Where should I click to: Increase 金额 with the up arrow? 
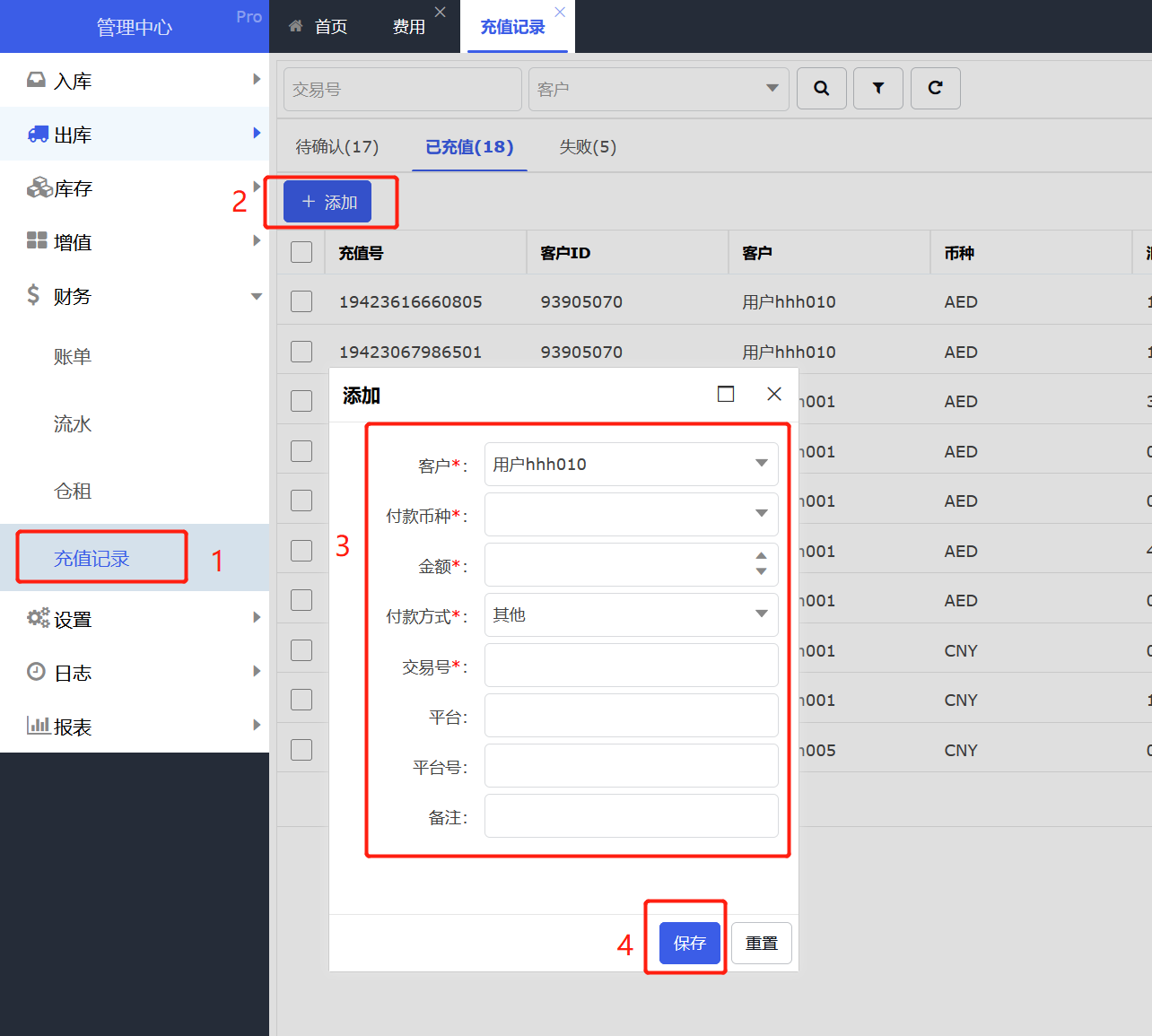[x=761, y=556]
